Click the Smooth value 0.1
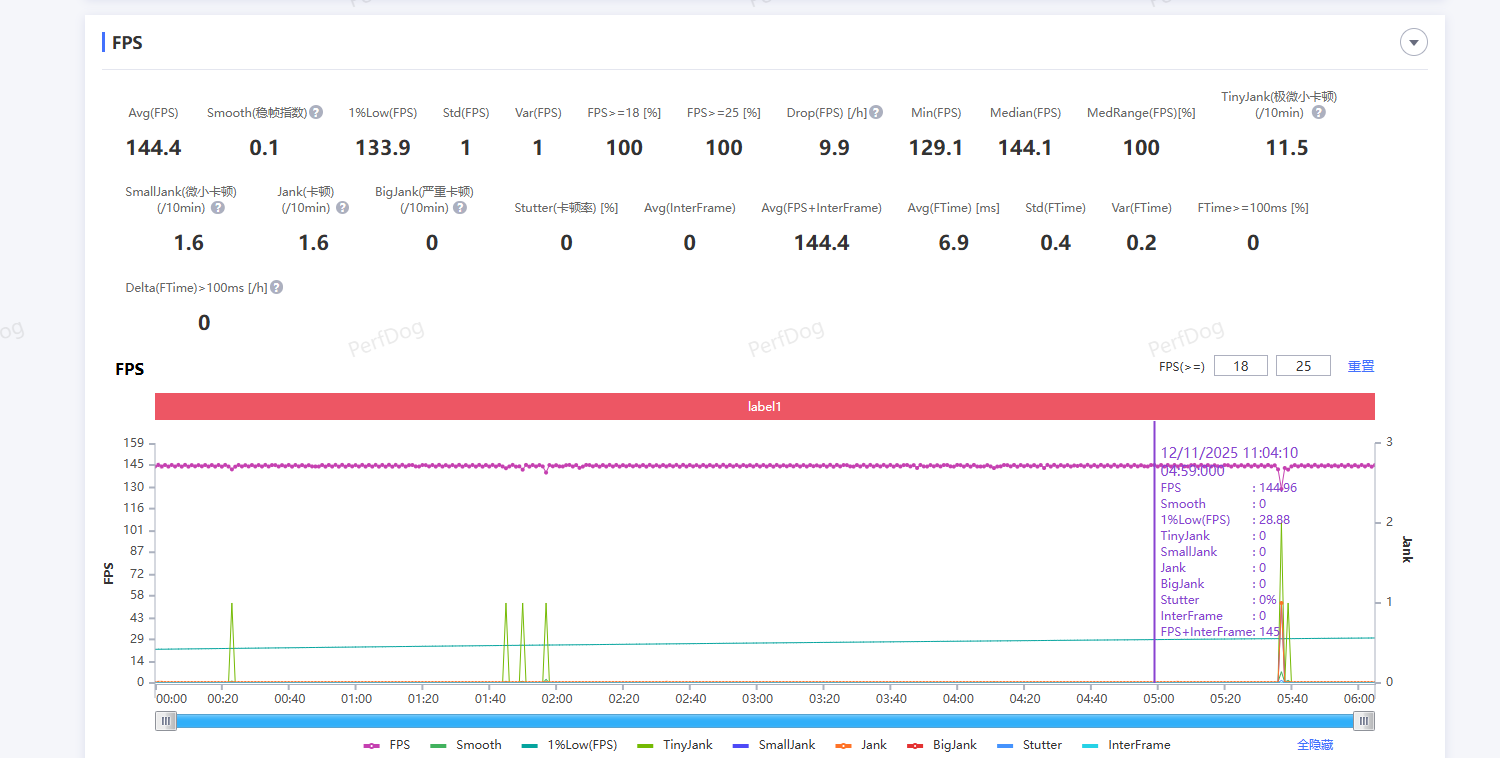Image resolution: width=1500 pixels, height=758 pixels. coord(264,148)
